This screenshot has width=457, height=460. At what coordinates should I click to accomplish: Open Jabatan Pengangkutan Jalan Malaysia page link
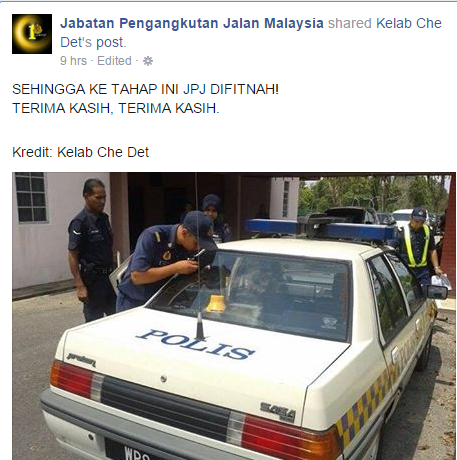click(x=192, y=23)
